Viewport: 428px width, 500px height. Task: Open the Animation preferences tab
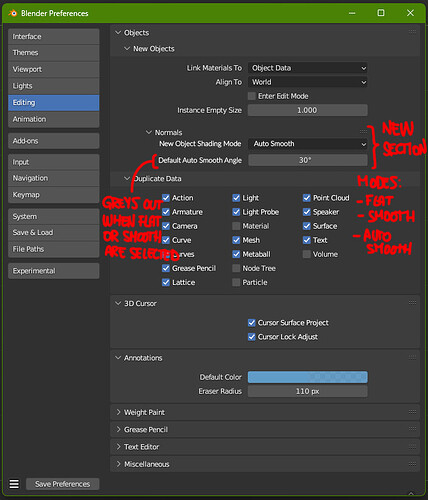point(54,119)
